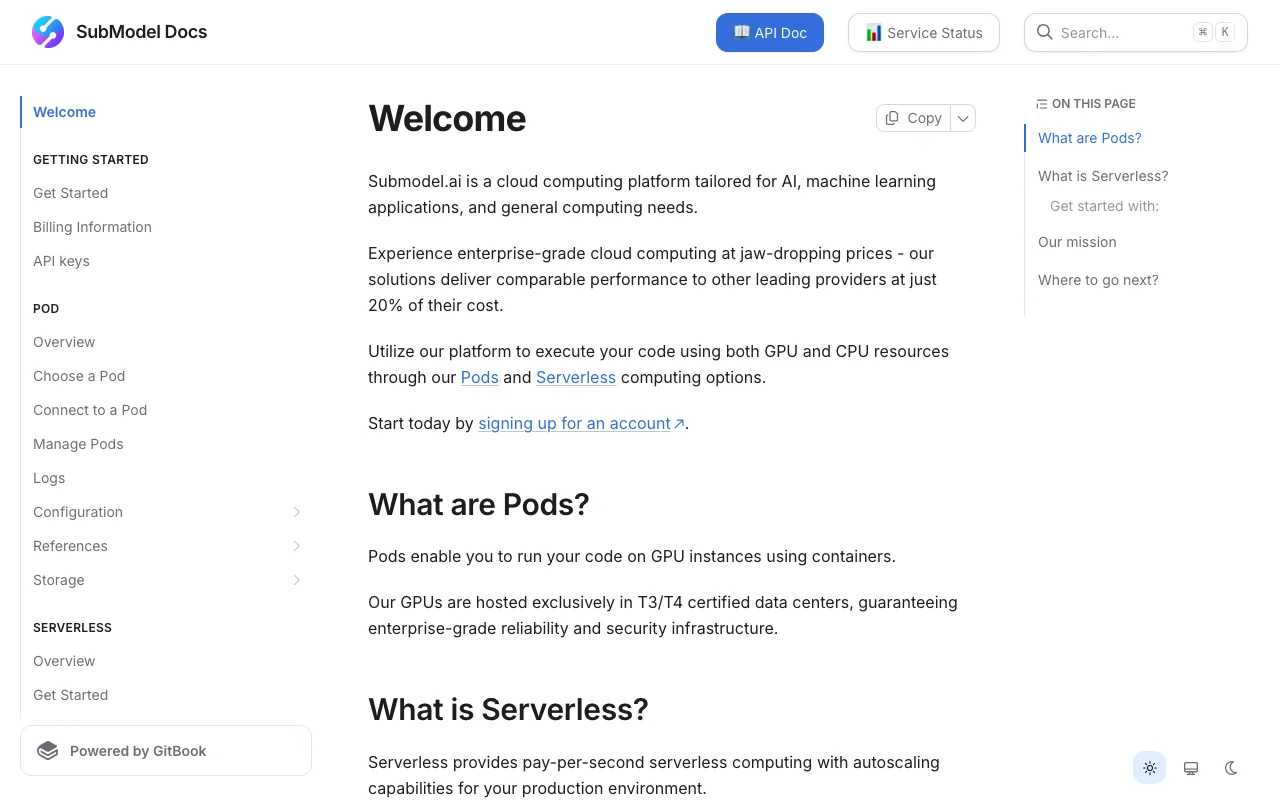Viewport: 1280px width, 800px height.
Task: Open Connect to a Pod page
Action: click(90, 410)
